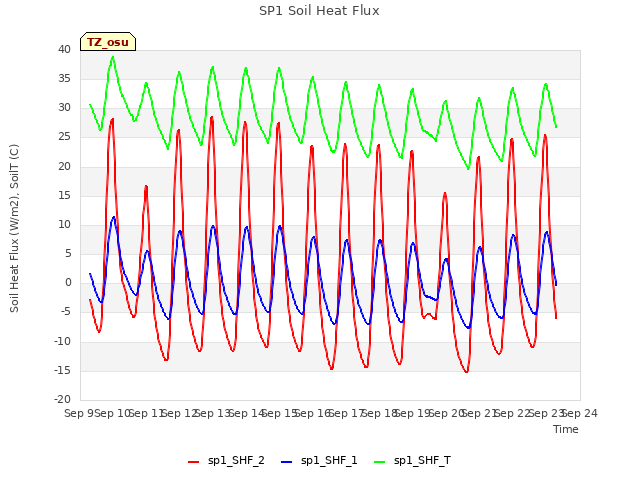
Task: Toggle the sp1_SHF_T legend entry
Action: tap(412, 460)
